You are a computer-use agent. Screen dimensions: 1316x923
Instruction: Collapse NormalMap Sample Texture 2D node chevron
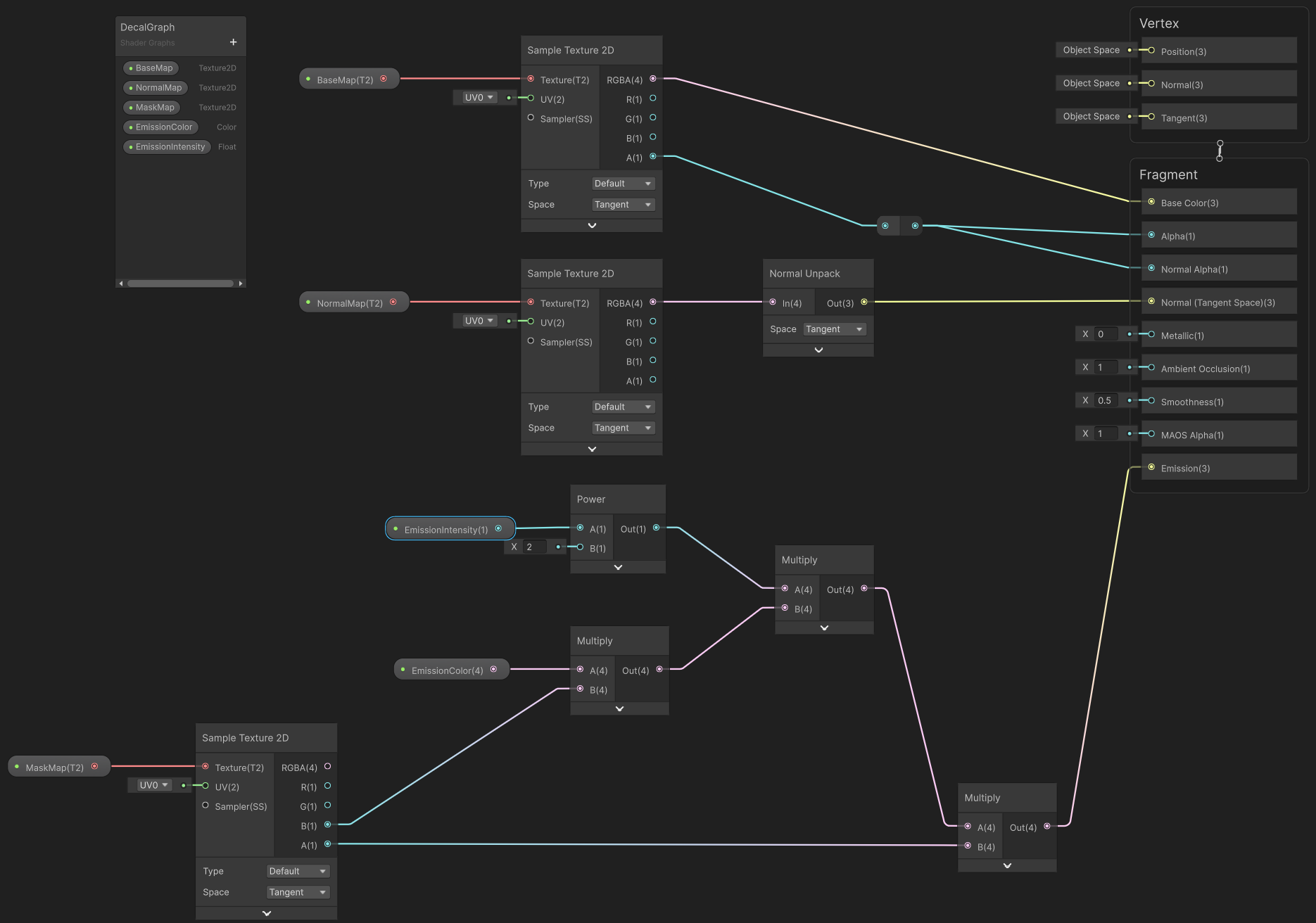[x=592, y=449]
